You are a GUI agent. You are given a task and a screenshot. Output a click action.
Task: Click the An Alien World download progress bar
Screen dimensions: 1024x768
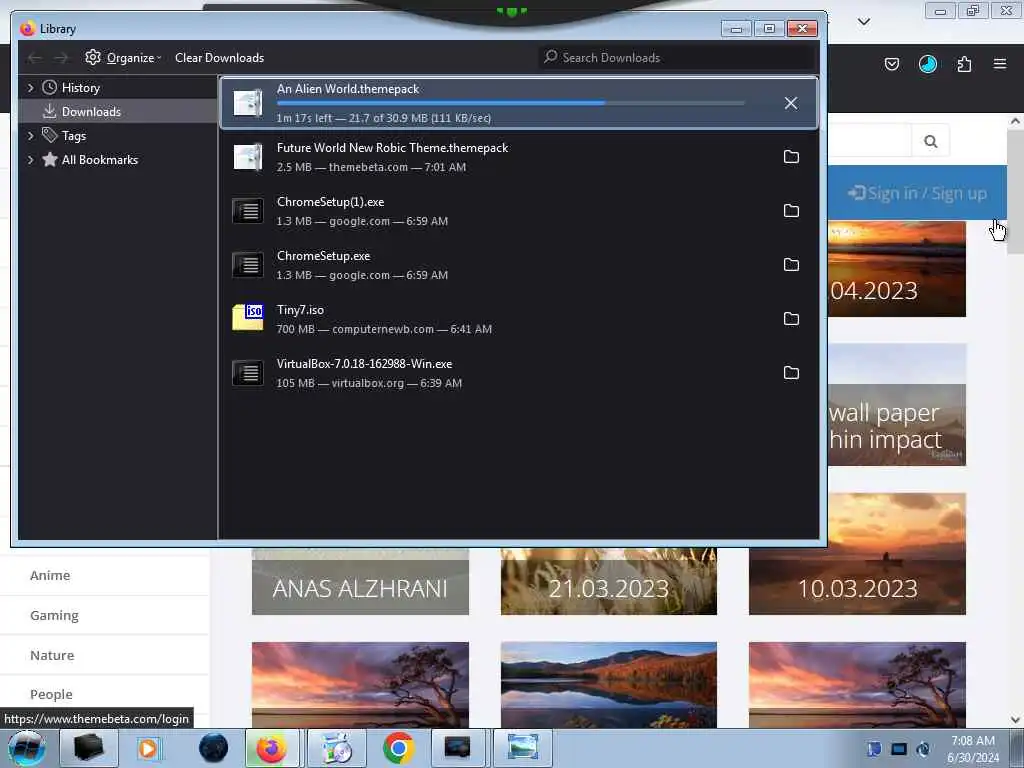[x=511, y=103]
